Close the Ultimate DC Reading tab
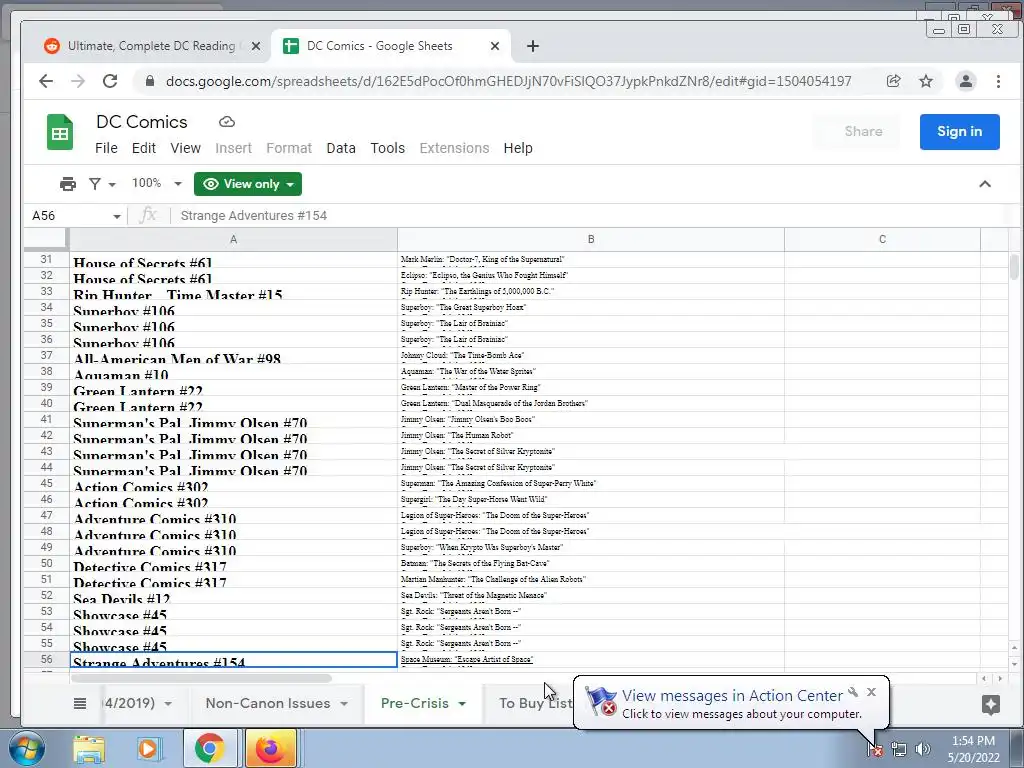This screenshot has width=1024, height=768. pos(256,46)
